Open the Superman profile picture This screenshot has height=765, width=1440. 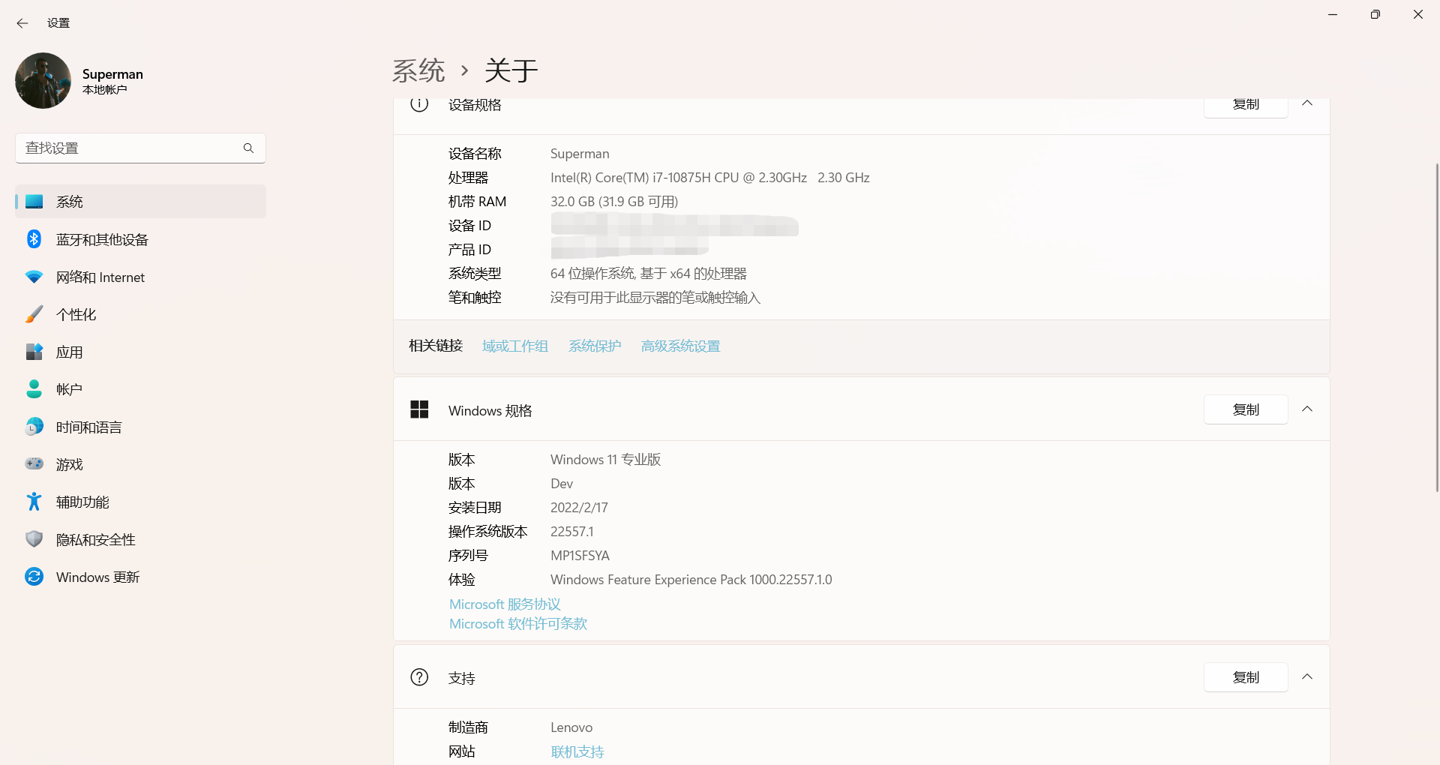43,81
